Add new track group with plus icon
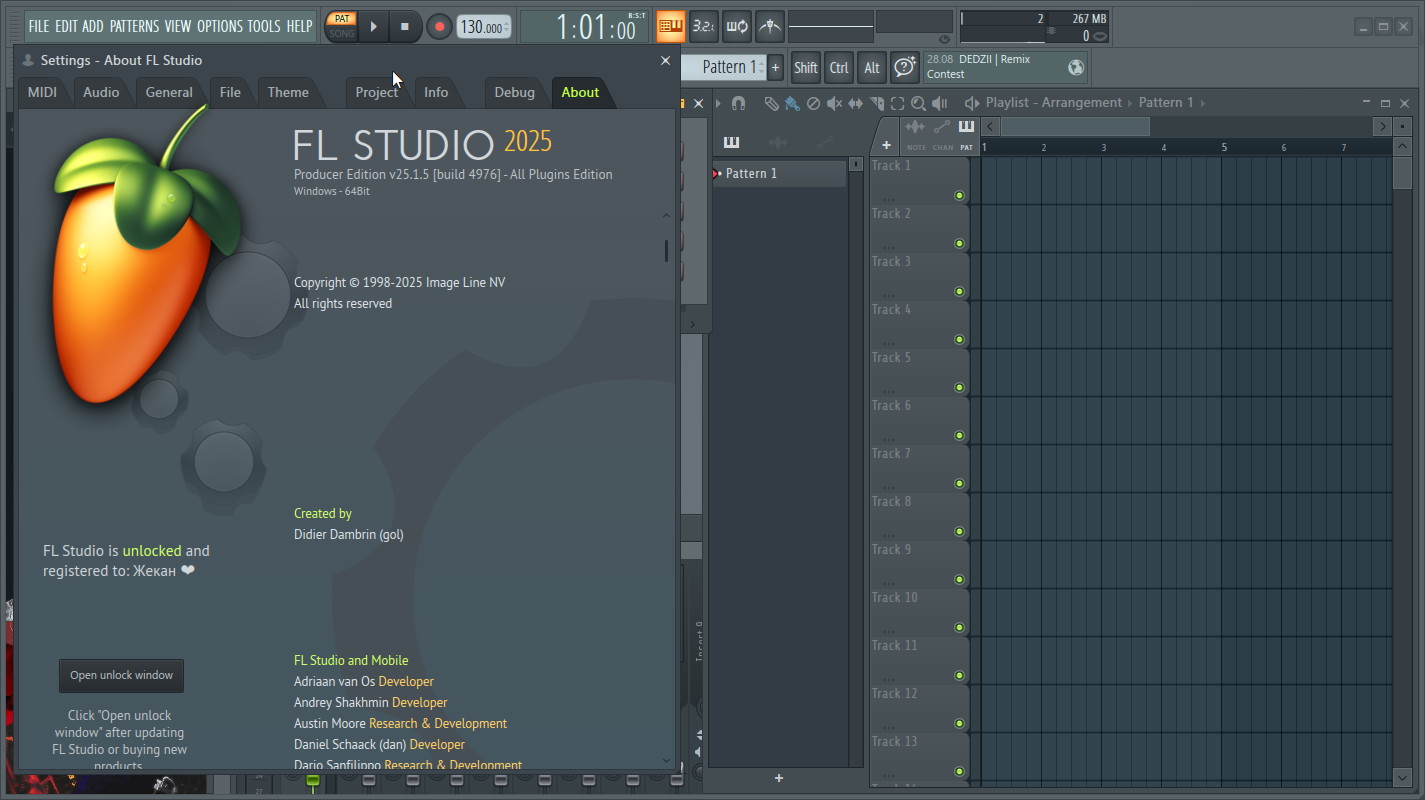This screenshot has height=800, width=1425. click(x=886, y=145)
